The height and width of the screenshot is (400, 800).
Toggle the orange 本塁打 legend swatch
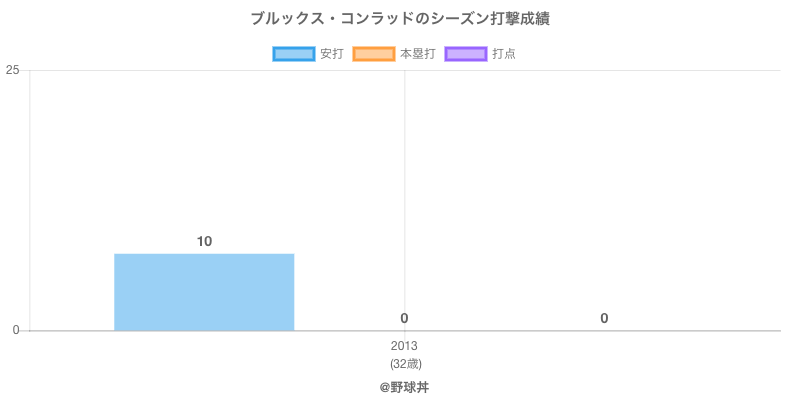(x=373, y=54)
